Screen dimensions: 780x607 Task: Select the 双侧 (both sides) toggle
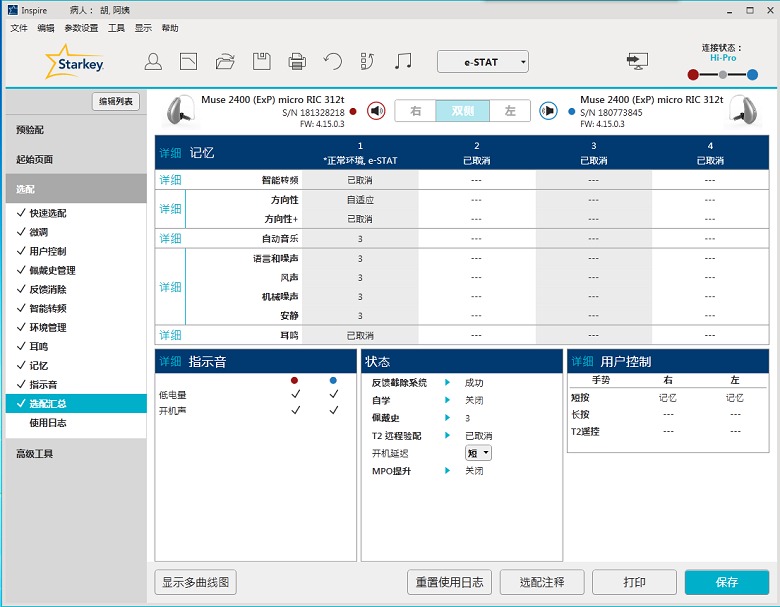pos(462,111)
